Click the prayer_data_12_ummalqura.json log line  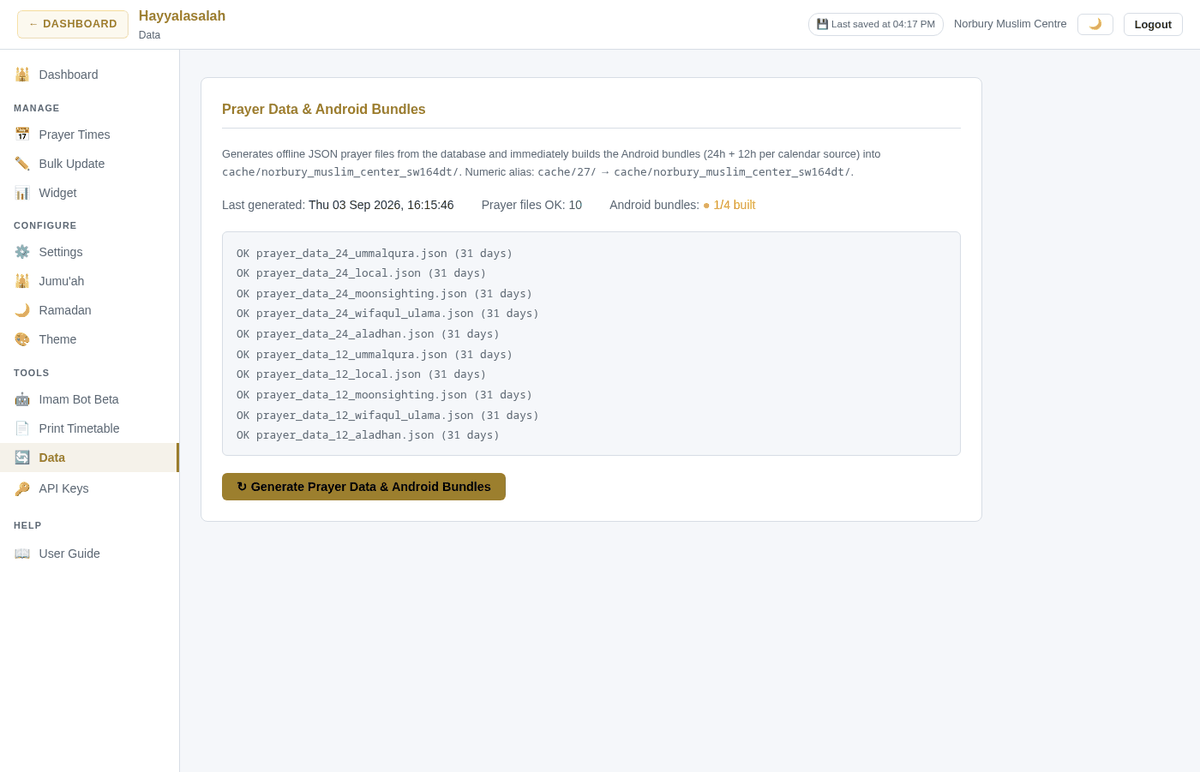(375, 355)
